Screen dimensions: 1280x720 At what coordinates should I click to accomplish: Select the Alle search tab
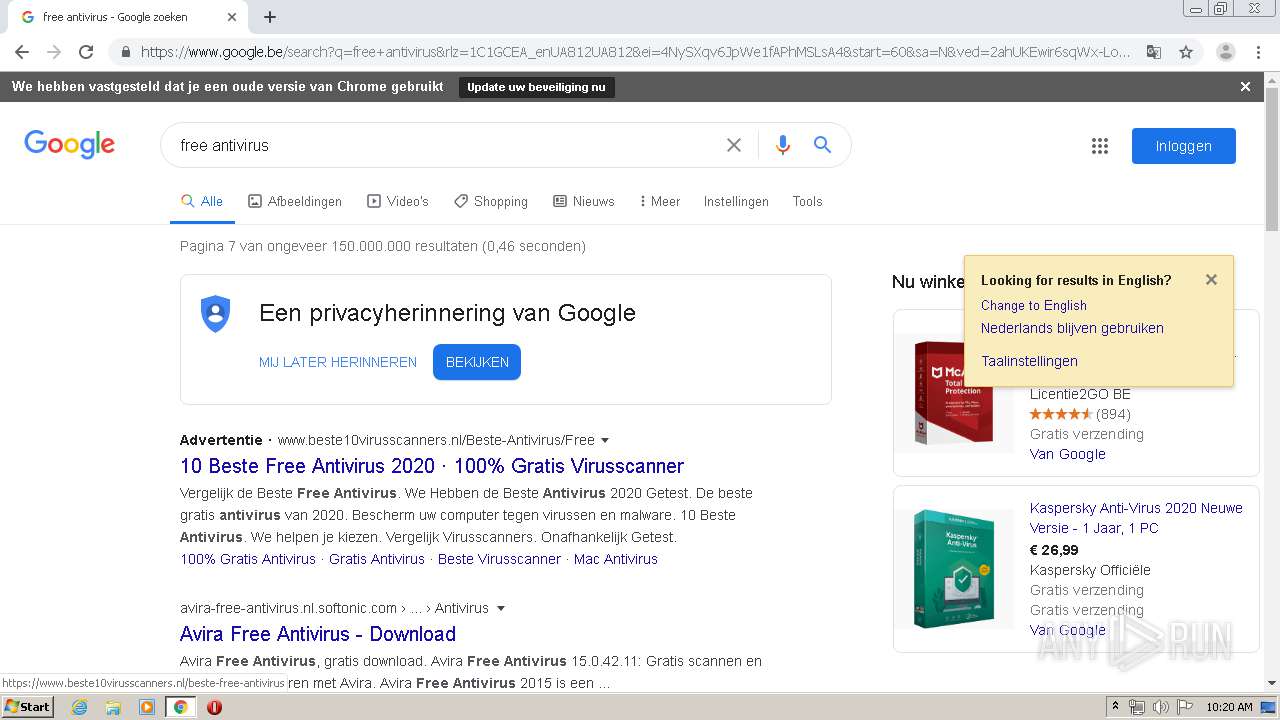tap(202, 201)
